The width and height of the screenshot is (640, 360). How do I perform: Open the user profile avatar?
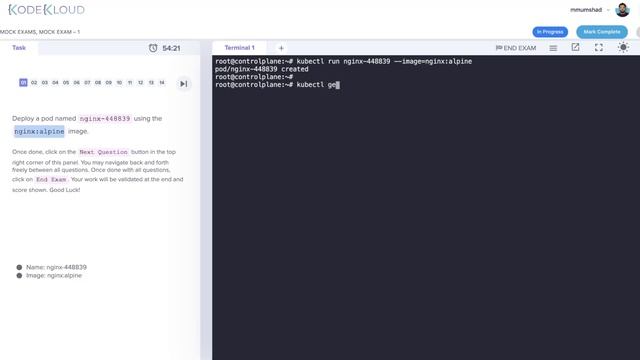pyautogui.click(x=622, y=10)
